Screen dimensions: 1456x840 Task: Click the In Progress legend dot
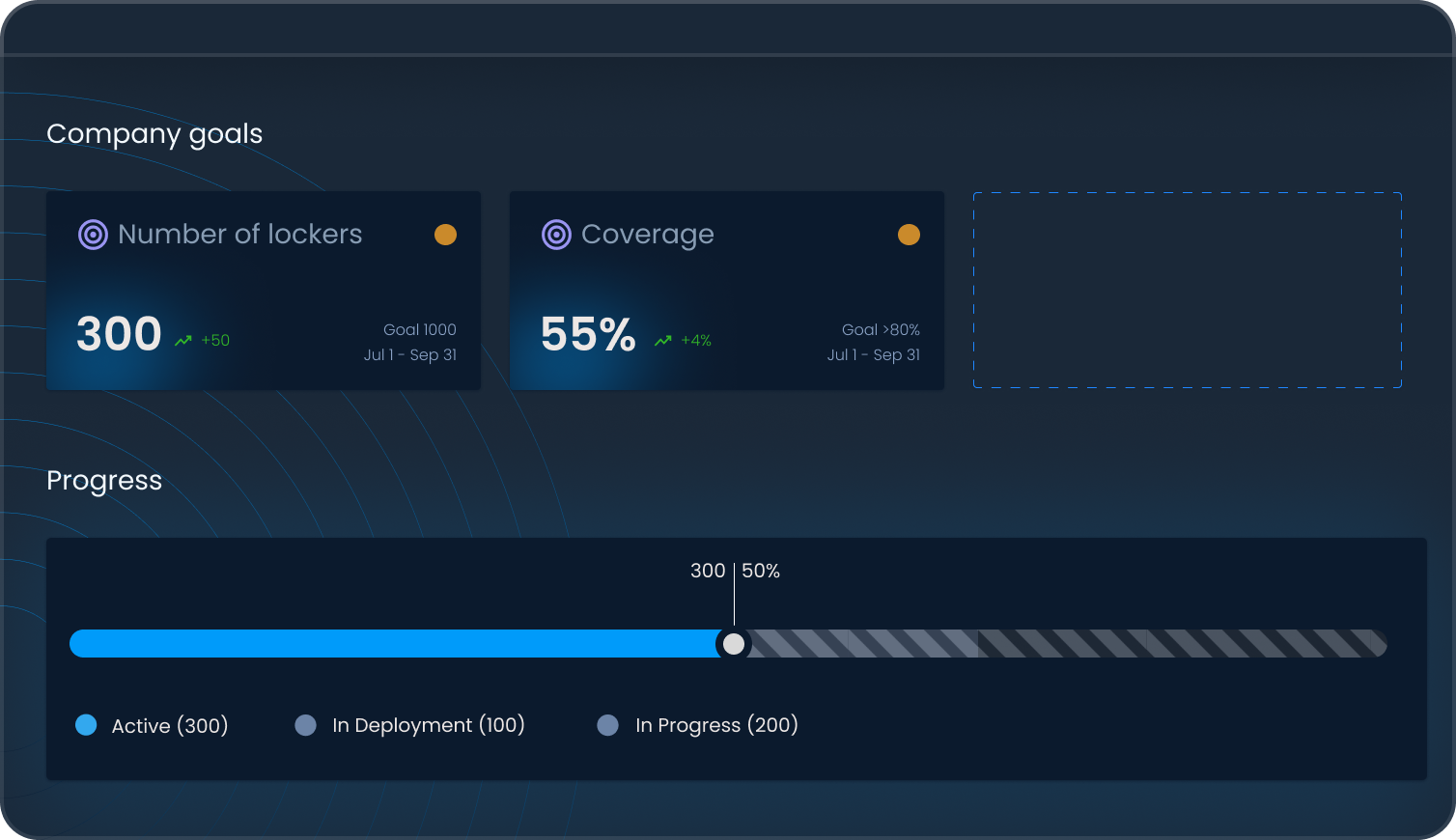[607, 725]
